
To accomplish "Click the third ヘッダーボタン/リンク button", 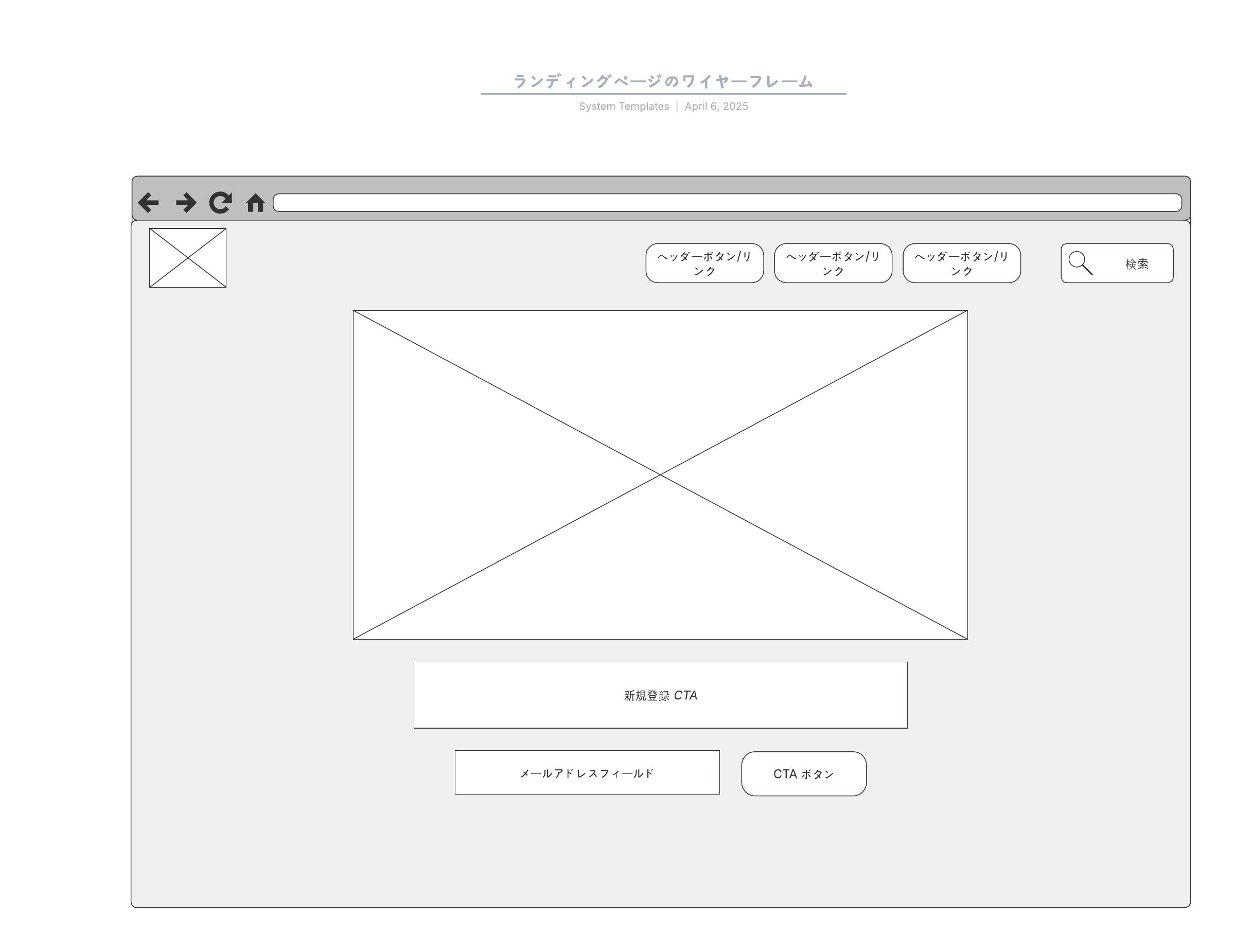I will point(961,263).
